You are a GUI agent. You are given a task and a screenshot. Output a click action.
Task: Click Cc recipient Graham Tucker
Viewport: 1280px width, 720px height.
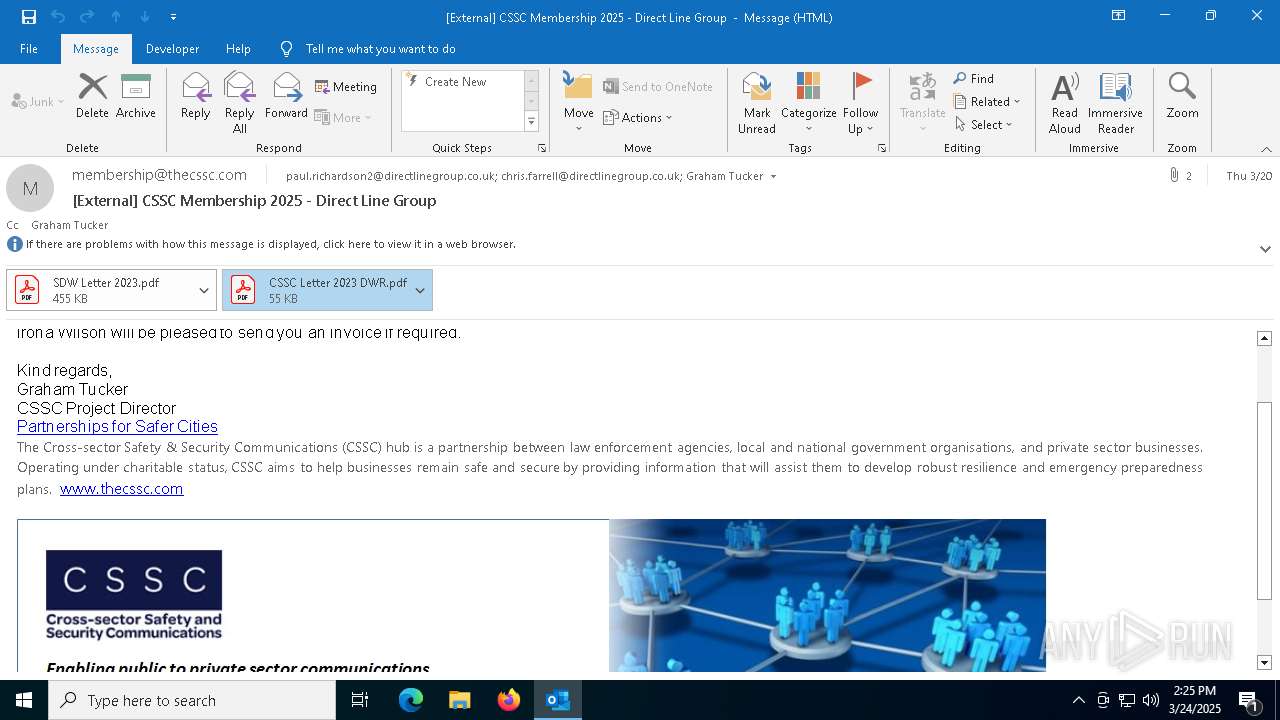[x=70, y=226]
